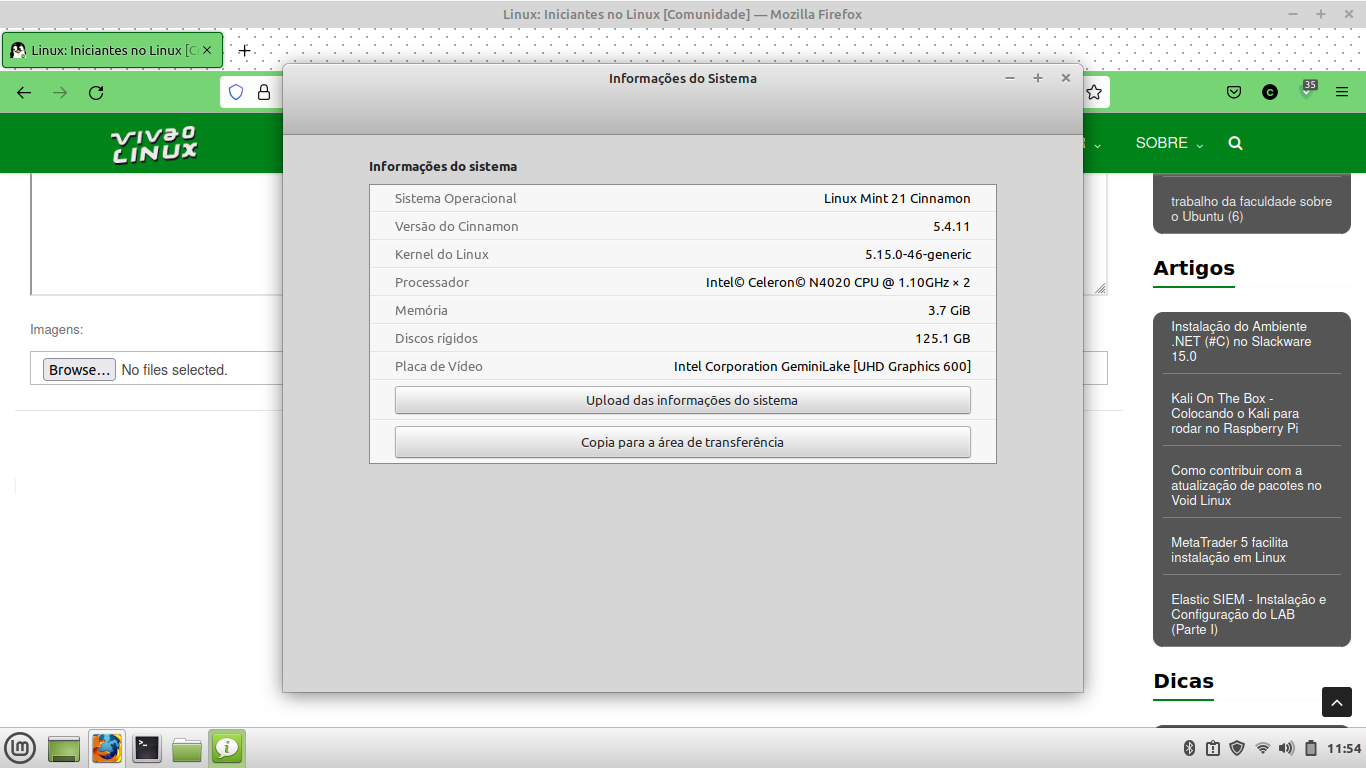Click the Firefox extension icon with badge 35

(1307, 91)
